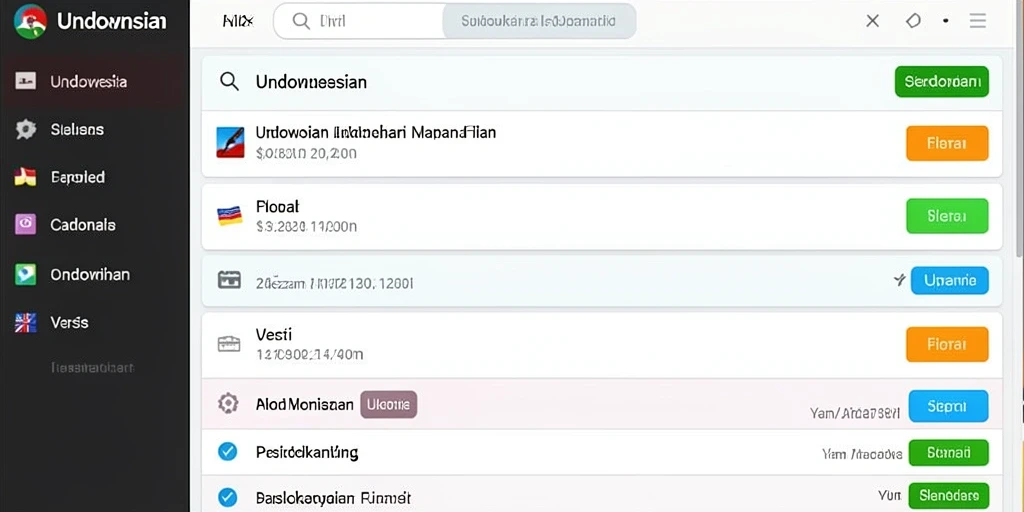
Task: Toggle the Pesirdckanling blue checkmark
Action: pos(227,451)
